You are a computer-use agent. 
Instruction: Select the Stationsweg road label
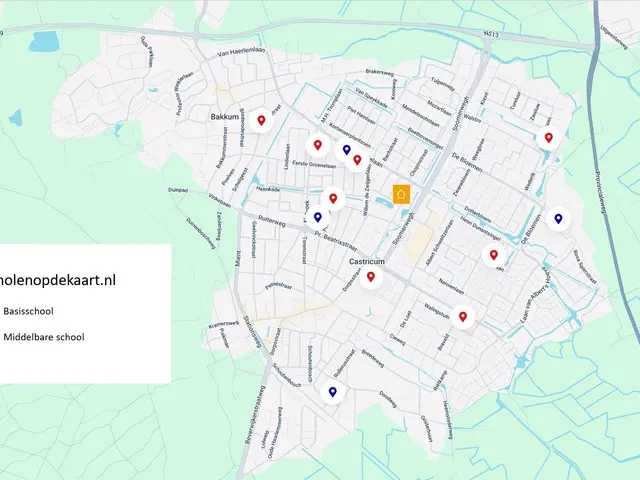252,332
